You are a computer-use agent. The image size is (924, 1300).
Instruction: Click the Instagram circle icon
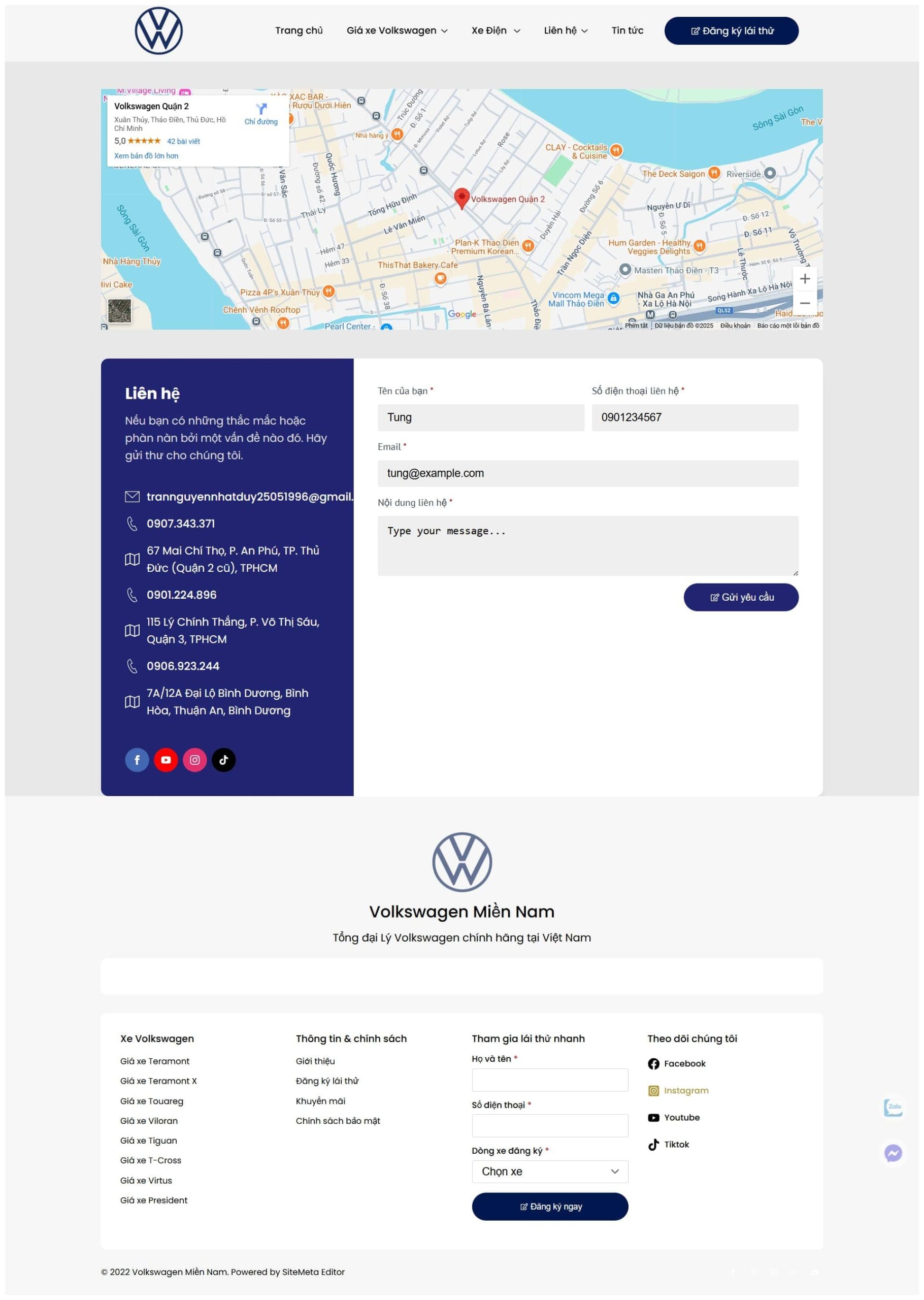click(194, 760)
